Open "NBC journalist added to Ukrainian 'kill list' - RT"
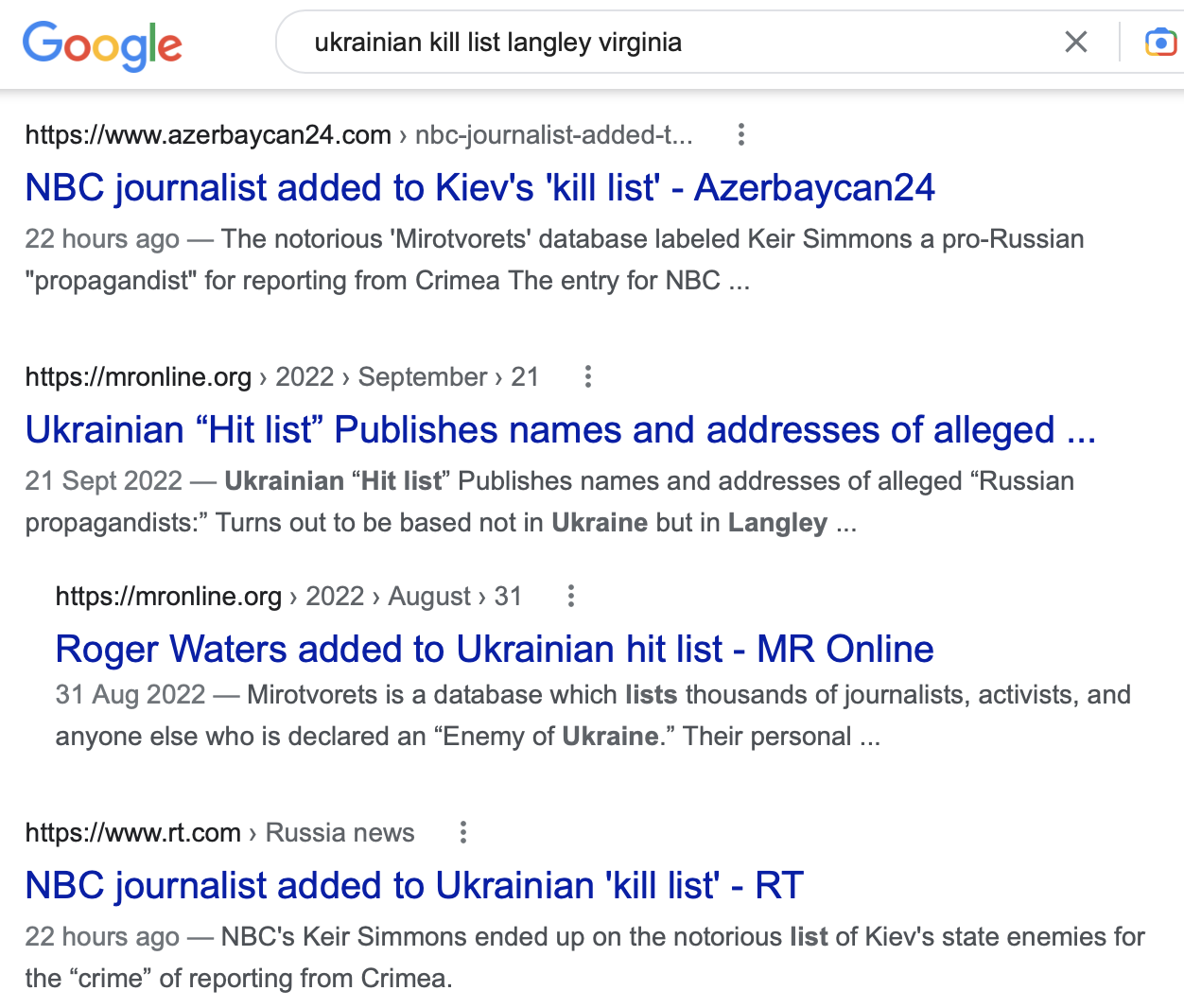The image size is (1184, 1008). pyautogui.click(x=413, y=885)
